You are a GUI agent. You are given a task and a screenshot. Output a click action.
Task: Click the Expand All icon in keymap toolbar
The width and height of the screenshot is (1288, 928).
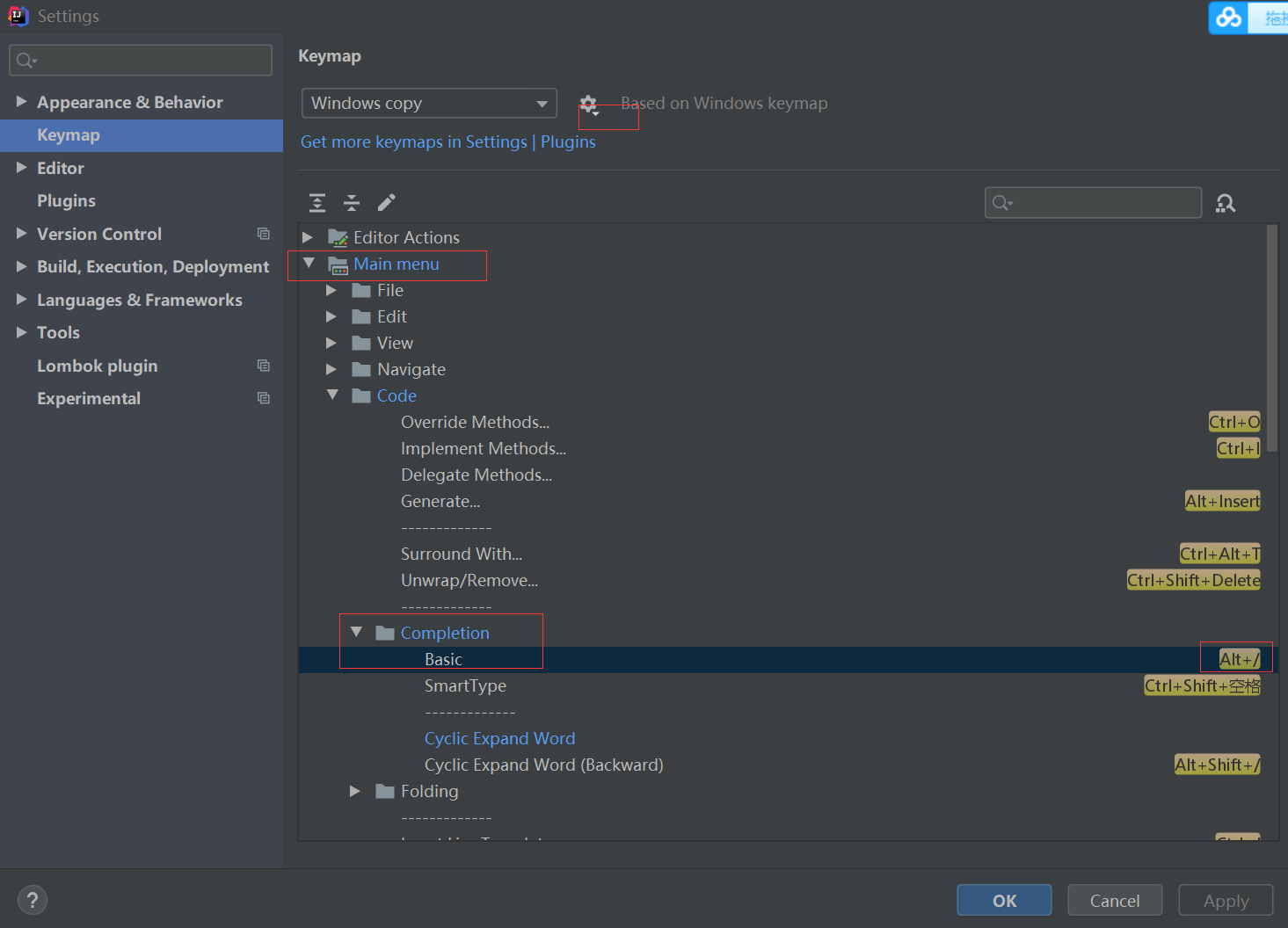(317, 203)
